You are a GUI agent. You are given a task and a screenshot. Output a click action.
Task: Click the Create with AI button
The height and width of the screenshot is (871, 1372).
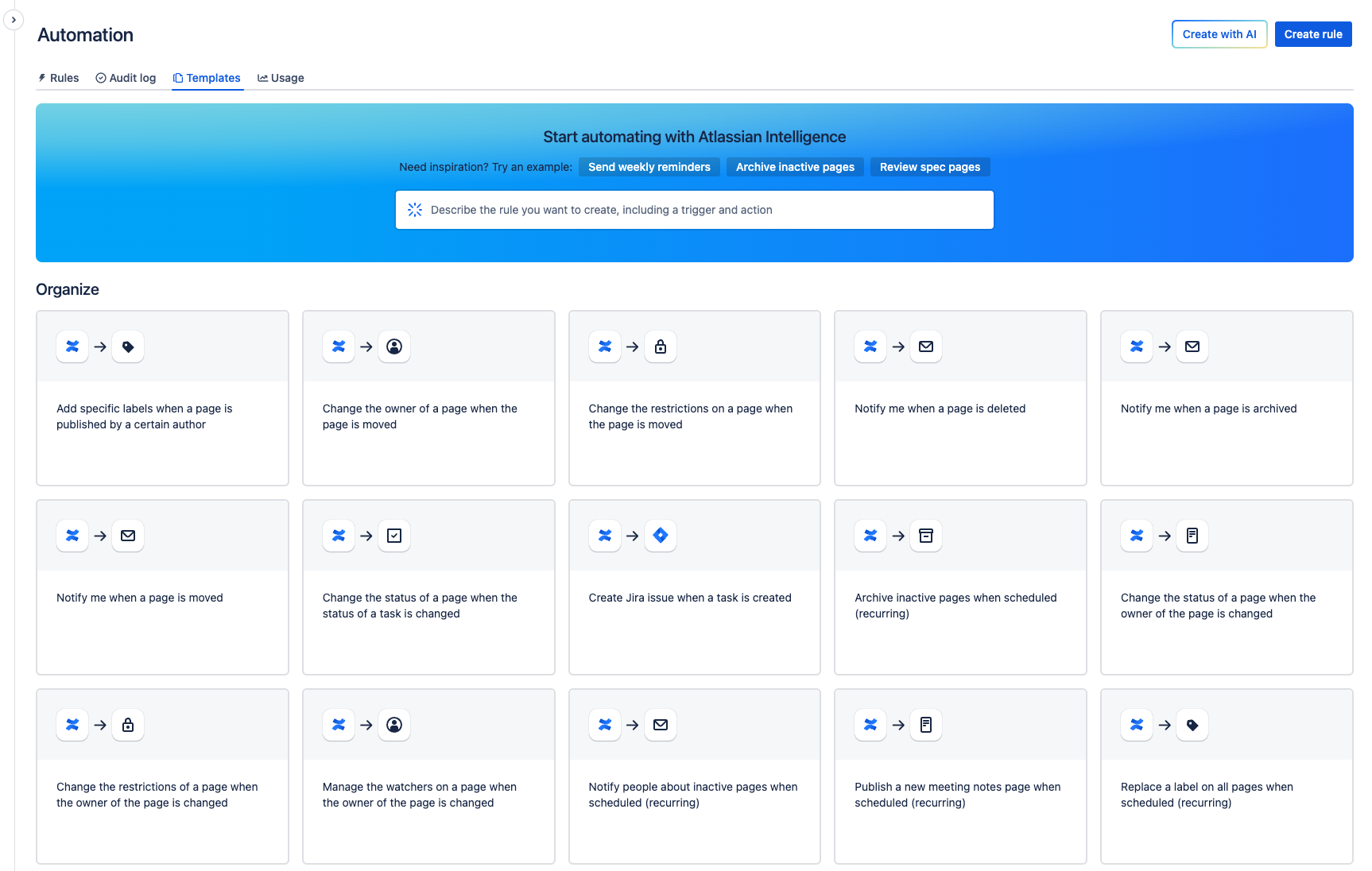(1219, 34)
